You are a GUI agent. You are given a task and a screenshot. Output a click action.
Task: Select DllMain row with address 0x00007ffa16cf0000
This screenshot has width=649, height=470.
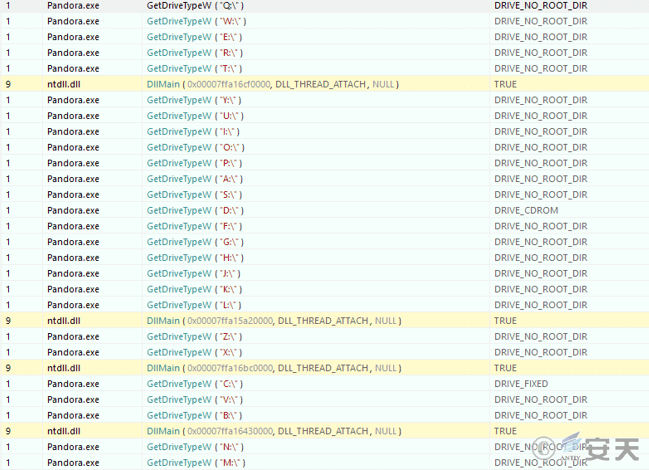273,85
